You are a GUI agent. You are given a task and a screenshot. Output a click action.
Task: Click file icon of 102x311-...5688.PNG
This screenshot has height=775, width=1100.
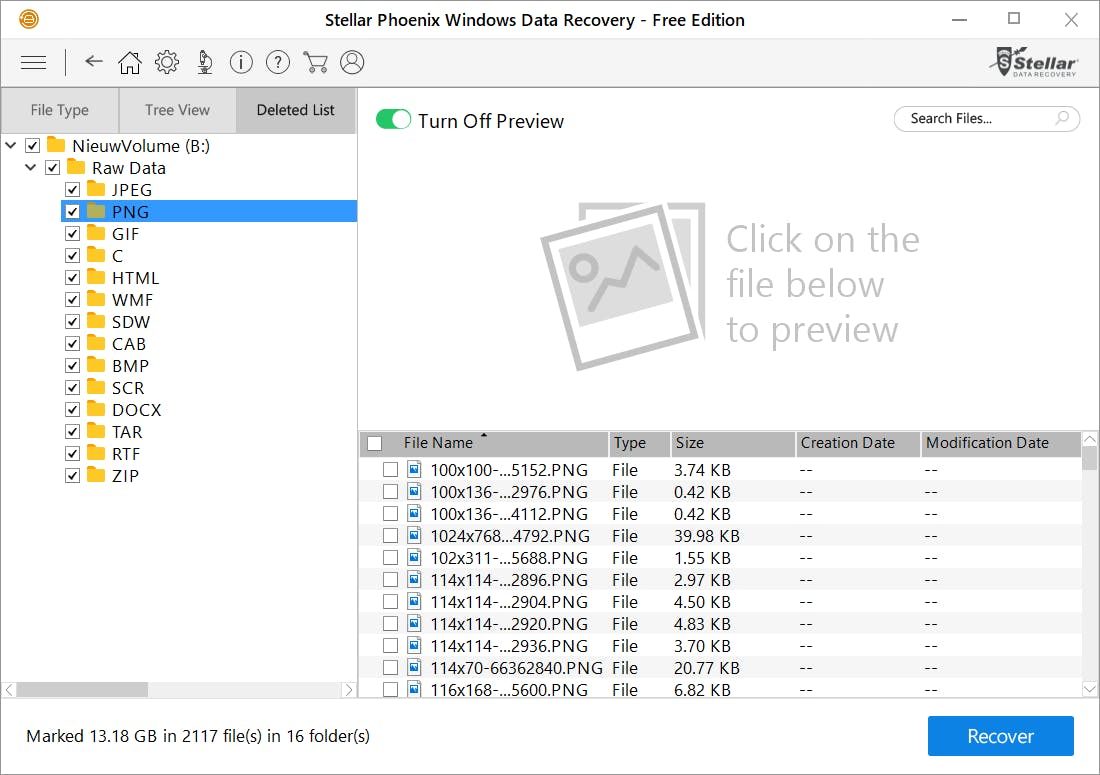click(415, 558)
